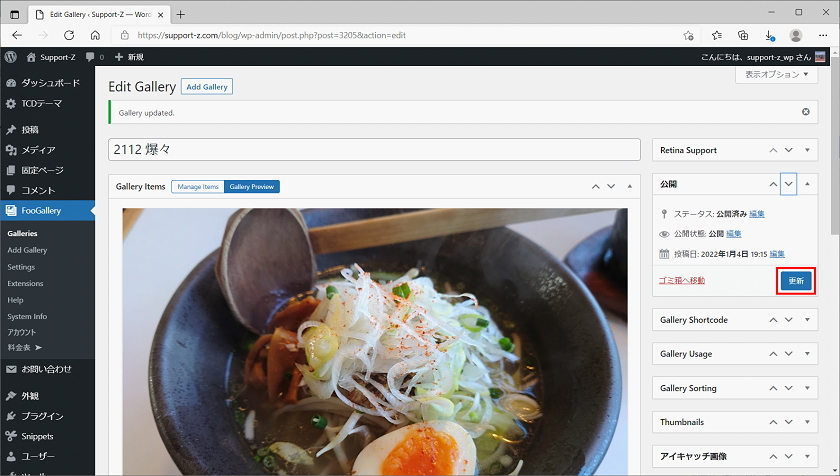Click the gallery title input field

click(373, 149)
